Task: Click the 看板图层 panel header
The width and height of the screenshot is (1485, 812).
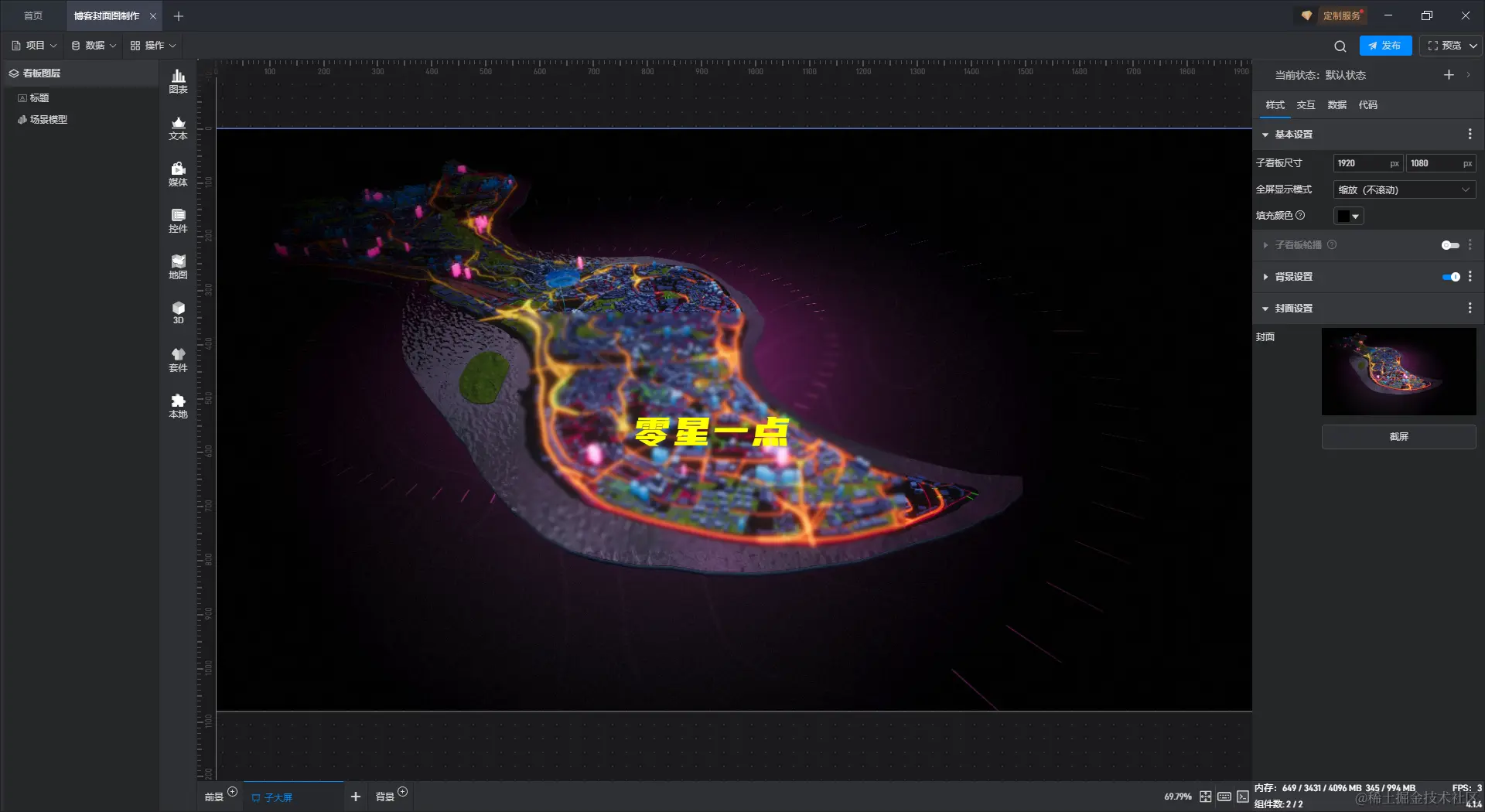Action: pos(81,73)
